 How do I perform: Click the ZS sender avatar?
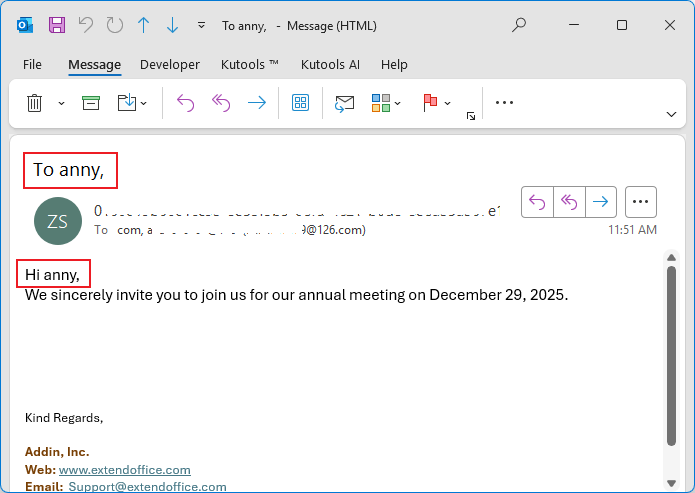58,221
